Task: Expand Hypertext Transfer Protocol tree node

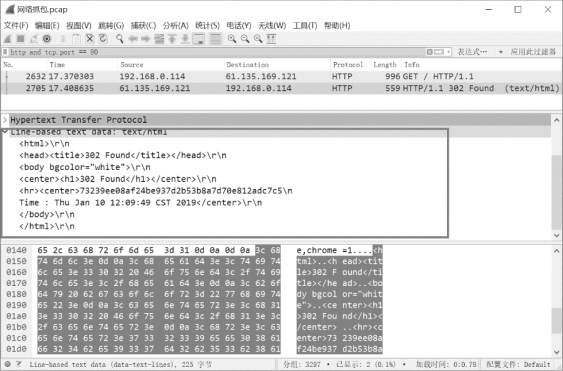Action: pos(5,120)
